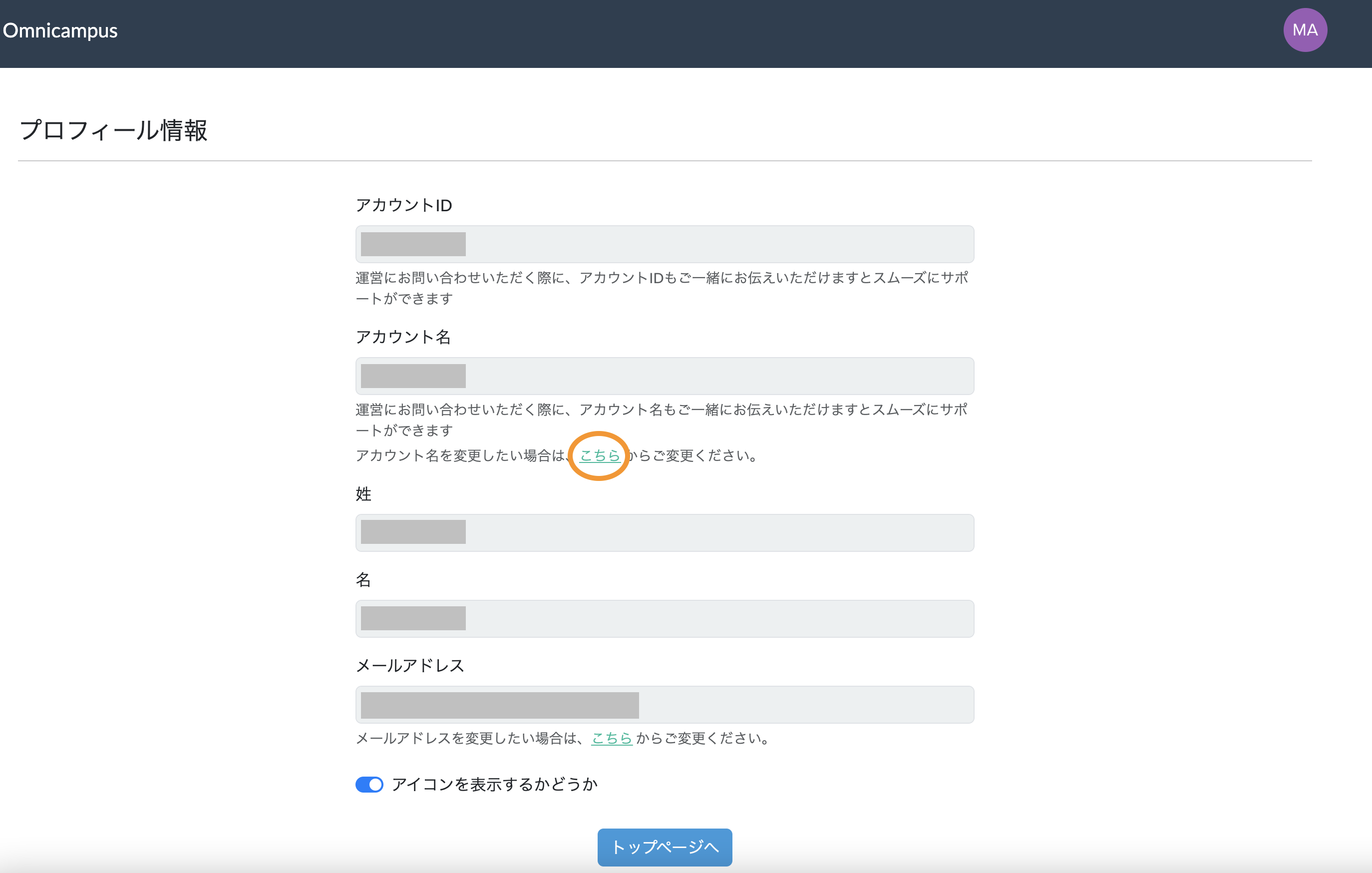Click into the 名 field
Screen dimensions: 1372x873
(x=665, y=619)
